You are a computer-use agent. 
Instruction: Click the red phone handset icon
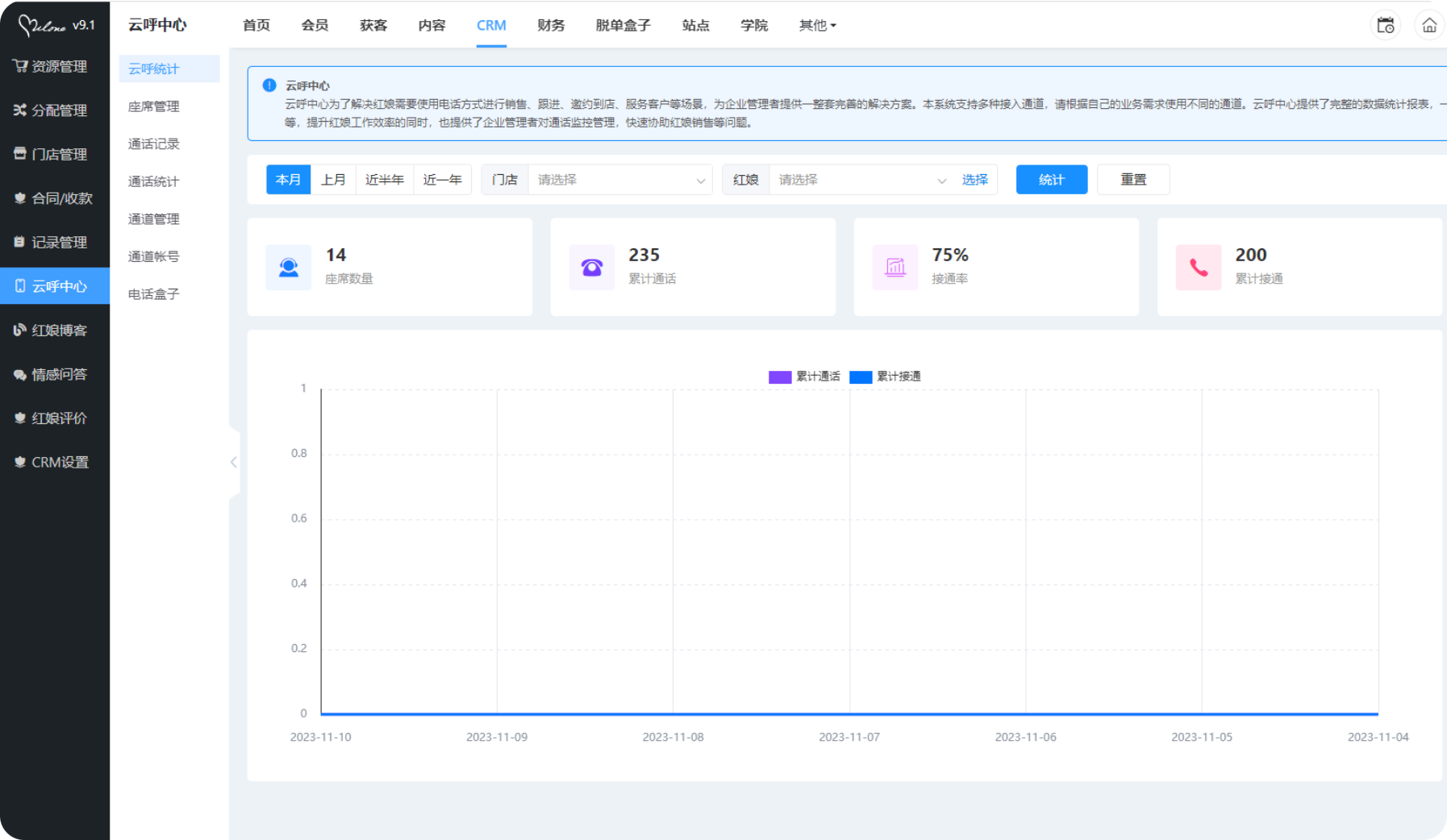pyautogui.click(x=1199, y=267)
